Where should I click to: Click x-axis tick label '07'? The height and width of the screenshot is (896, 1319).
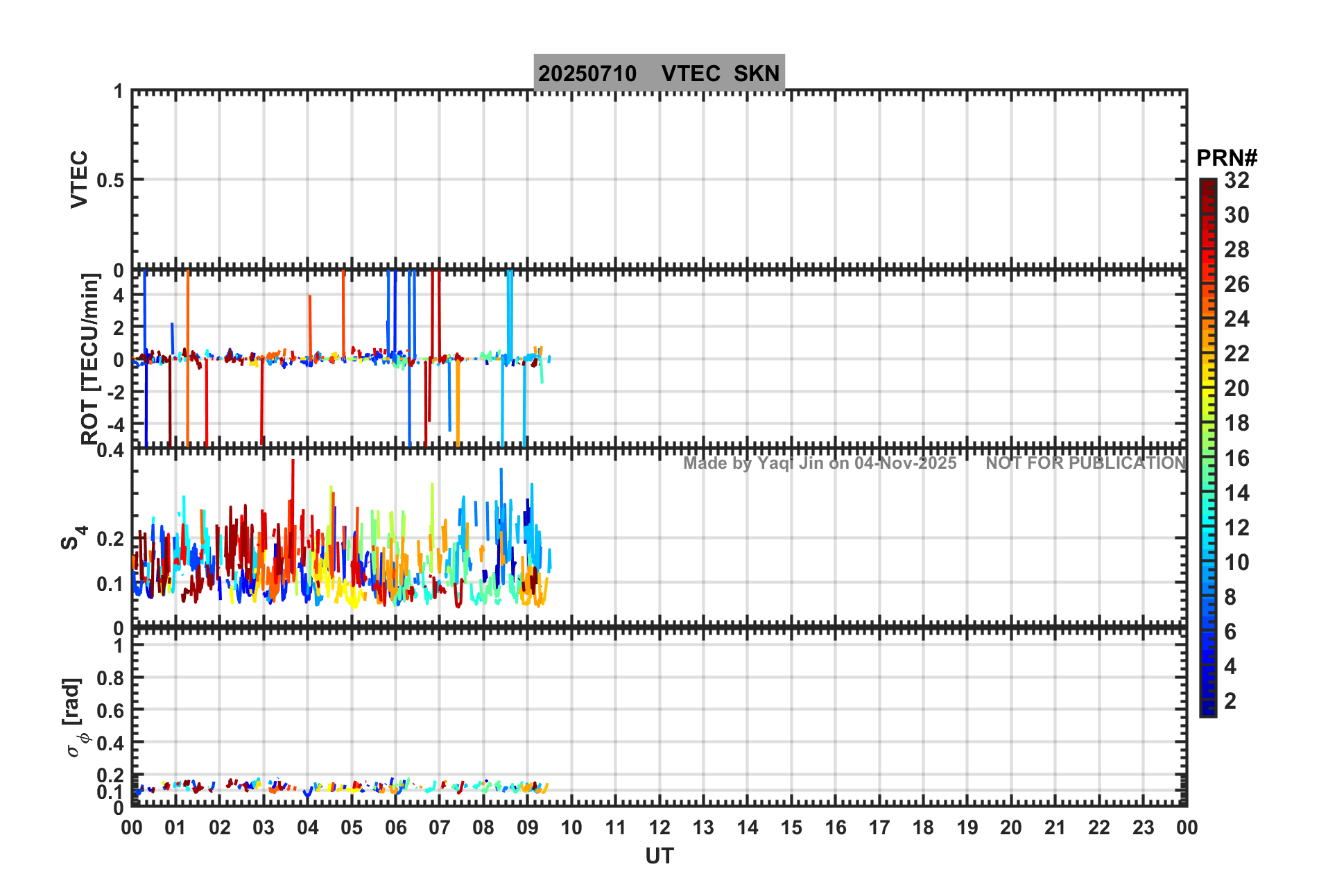point(440,827)
